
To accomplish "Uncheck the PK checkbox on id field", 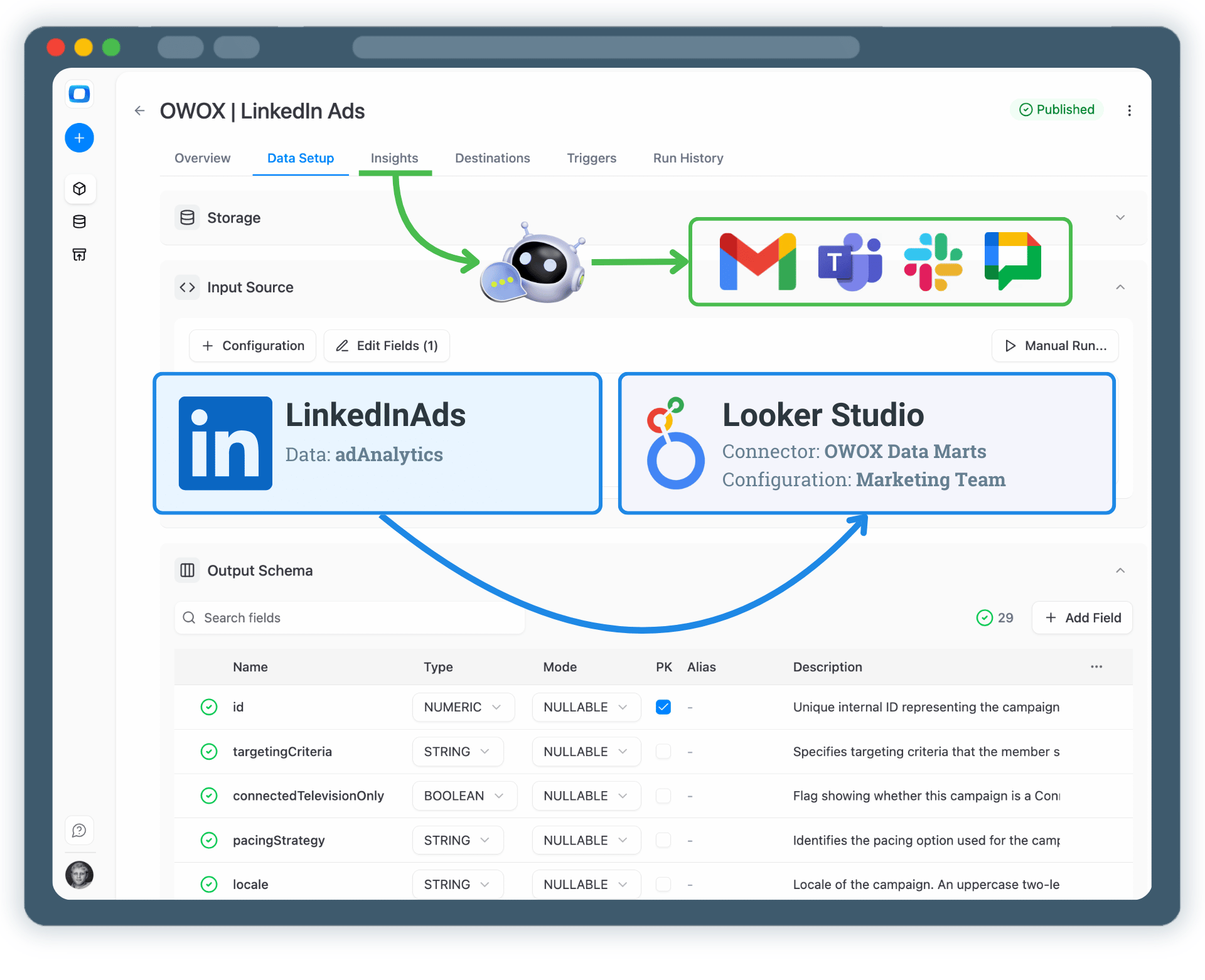I will [x=663, y=707].
